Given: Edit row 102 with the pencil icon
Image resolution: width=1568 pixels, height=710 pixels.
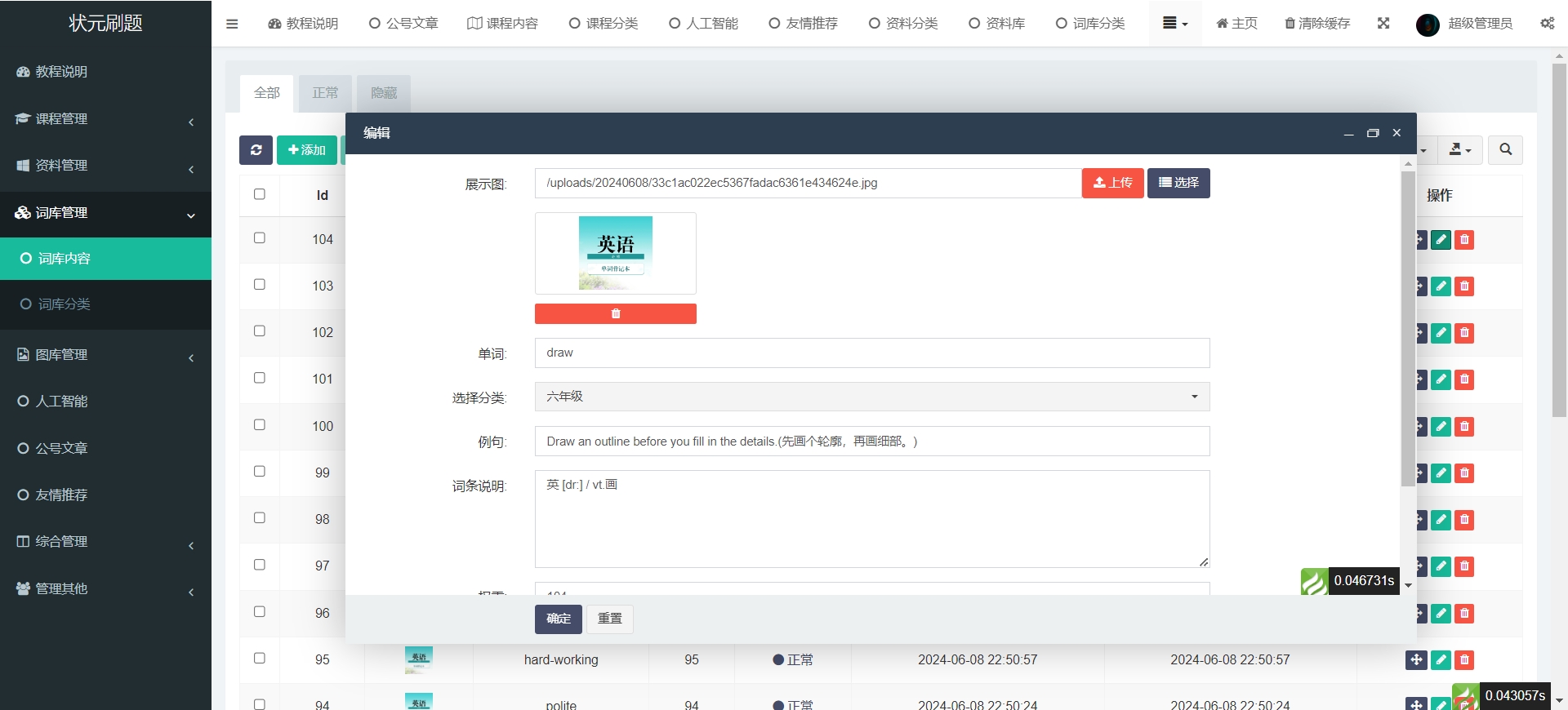Looking at the screenshot, I should (1441, 333).
